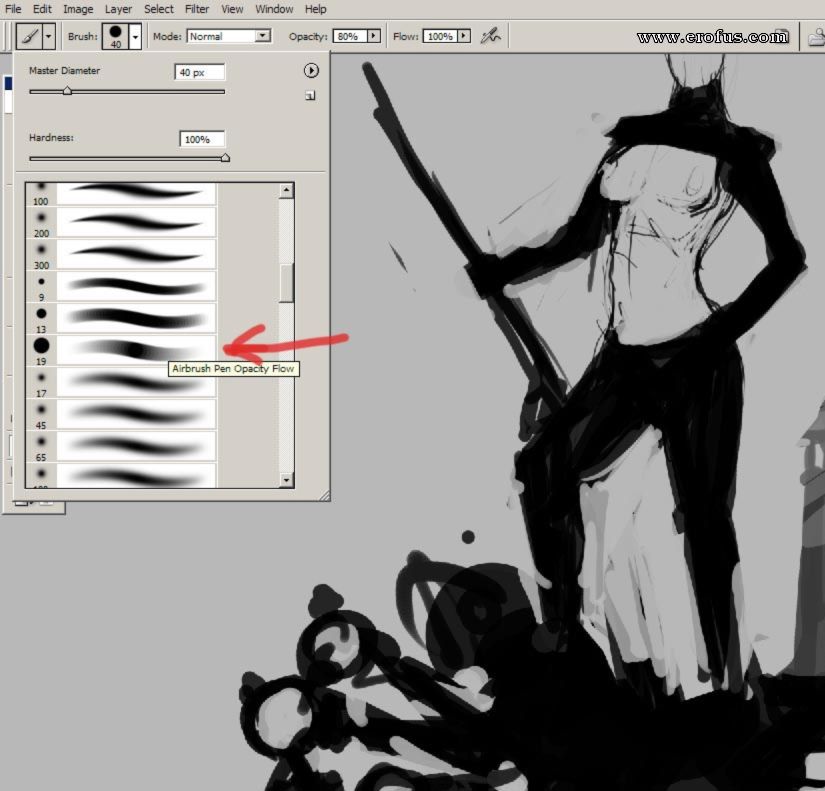Expand the Opacity slider arrow

pyautogui.click(x=374, y=36)
